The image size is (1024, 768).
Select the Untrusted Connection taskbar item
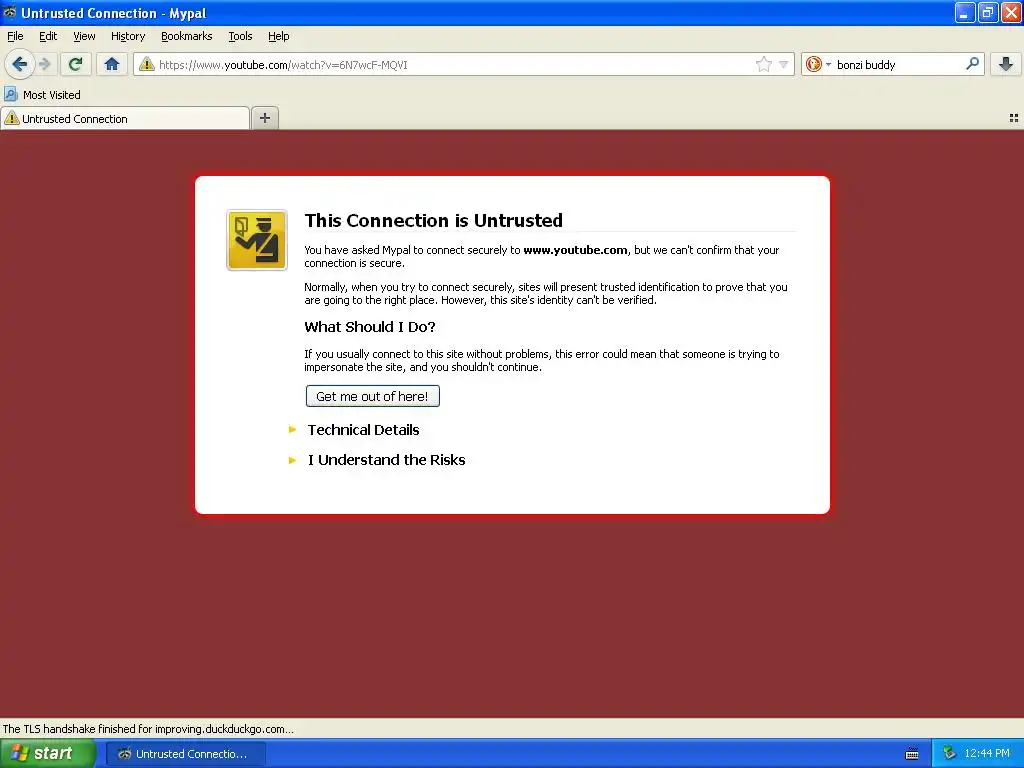(186, 754)
